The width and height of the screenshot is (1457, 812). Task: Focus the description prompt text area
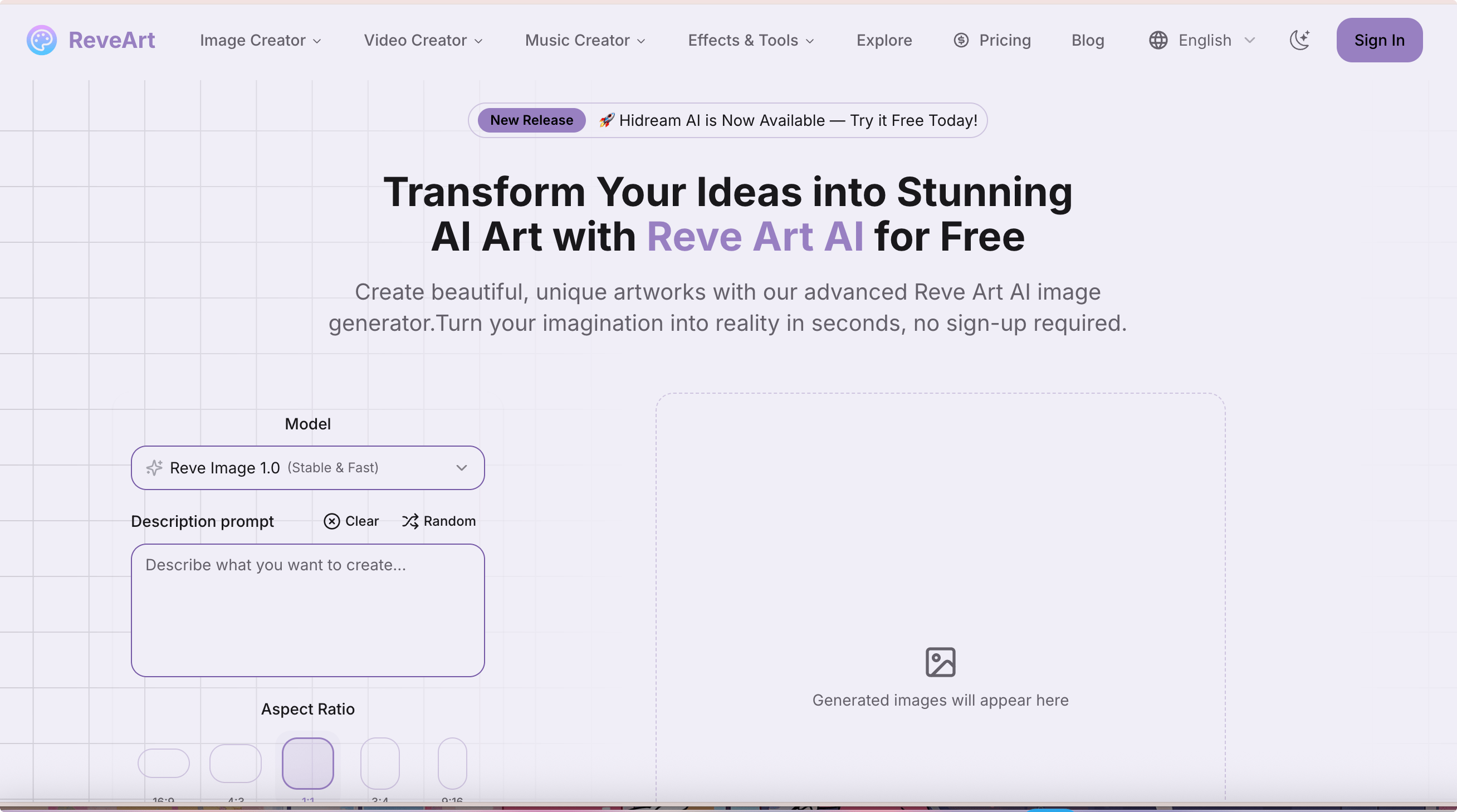click(307, 610)
